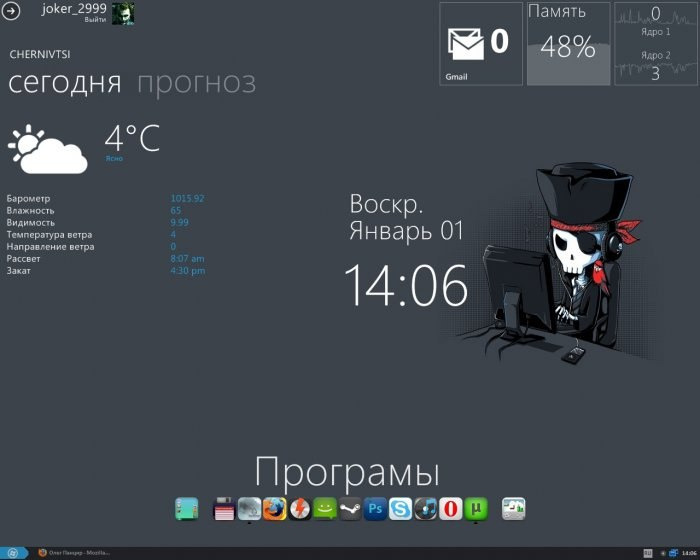
Task: Switch to the Mozilla Firefox taskbar window
Action: (74, 553)
